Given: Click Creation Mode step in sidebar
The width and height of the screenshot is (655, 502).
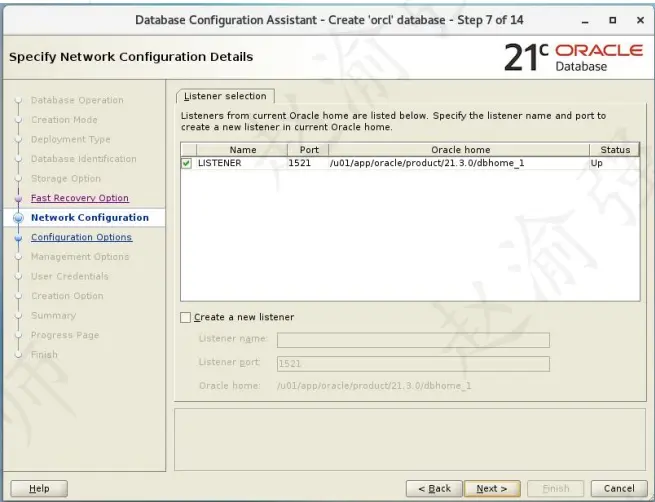Looking at the screenshot, I should pos(64,120).
